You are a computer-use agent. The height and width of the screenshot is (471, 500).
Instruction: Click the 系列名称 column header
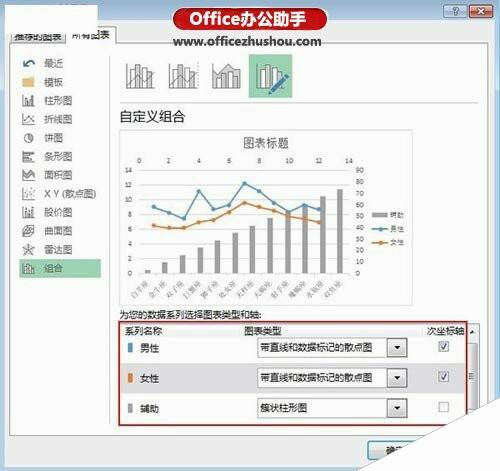pos(144,331)
